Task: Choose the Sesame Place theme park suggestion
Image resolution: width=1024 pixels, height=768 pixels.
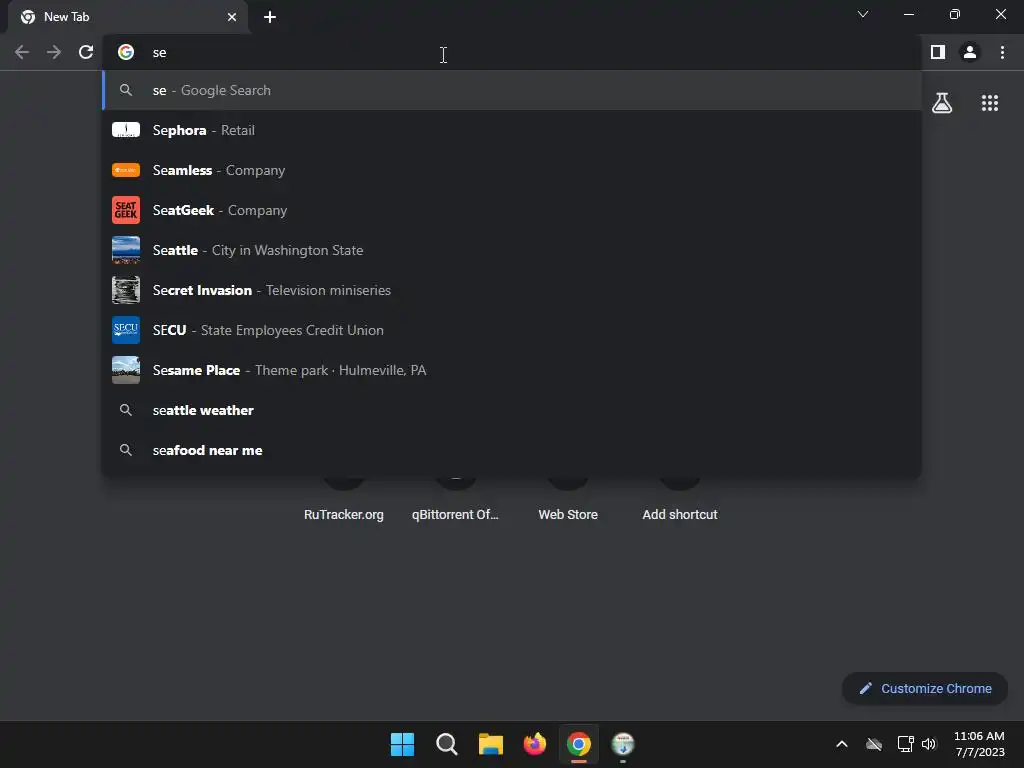Action: [x=512, y=370]
